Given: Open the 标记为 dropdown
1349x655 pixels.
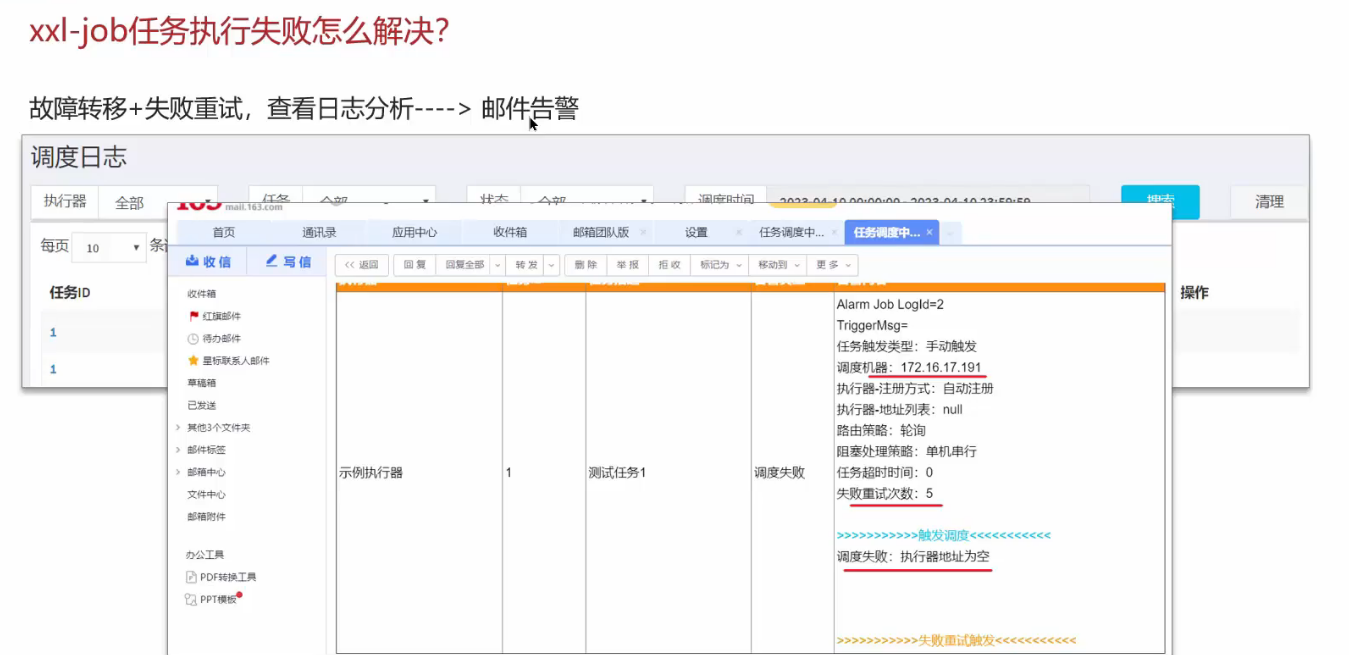Looking at the screenshot, I should [x=721, y=265].
